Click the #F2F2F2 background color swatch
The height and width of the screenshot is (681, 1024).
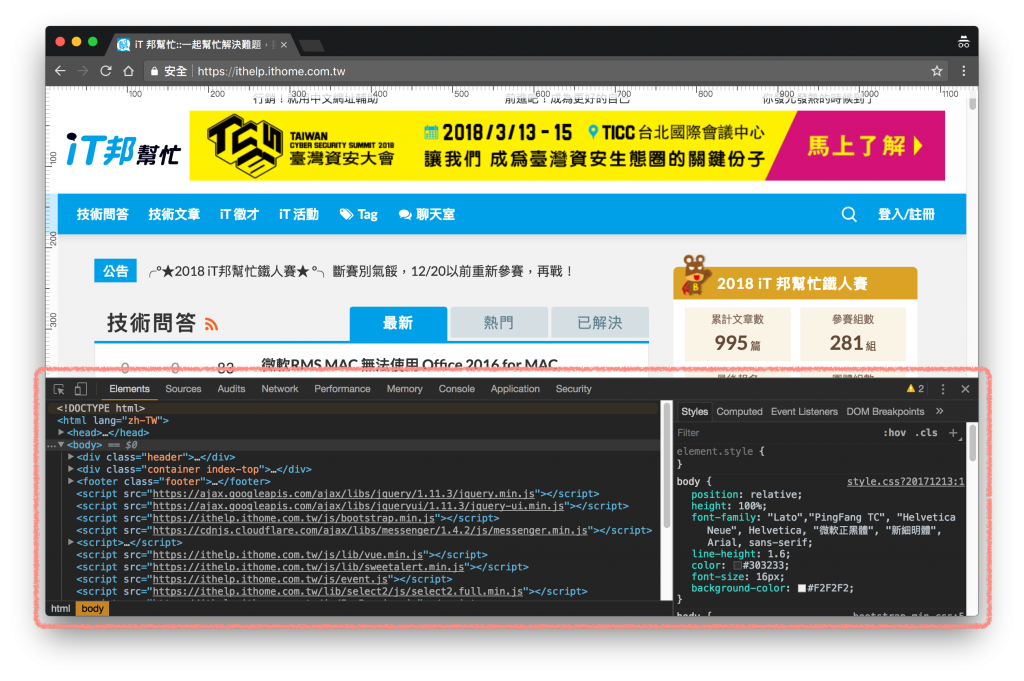coord(802,588)
